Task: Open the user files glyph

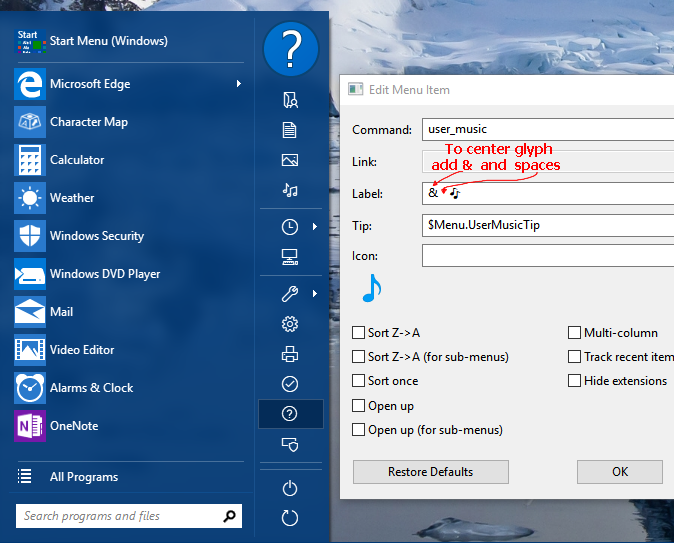Action: (290, 100)
